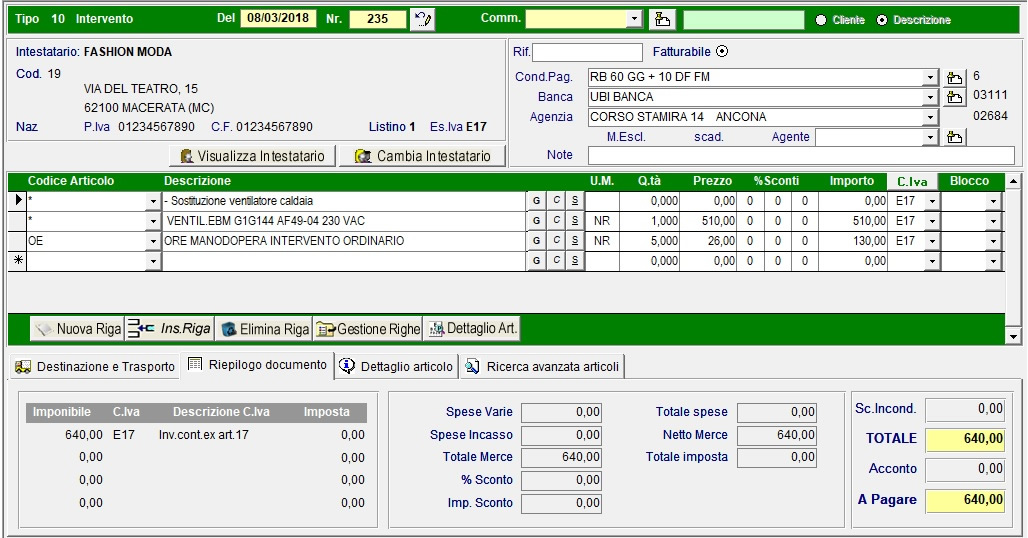This screenshot has height=538, width=1028.
Task: Click S button on Sostituzione ventilatore row
Action: (575, 201)
